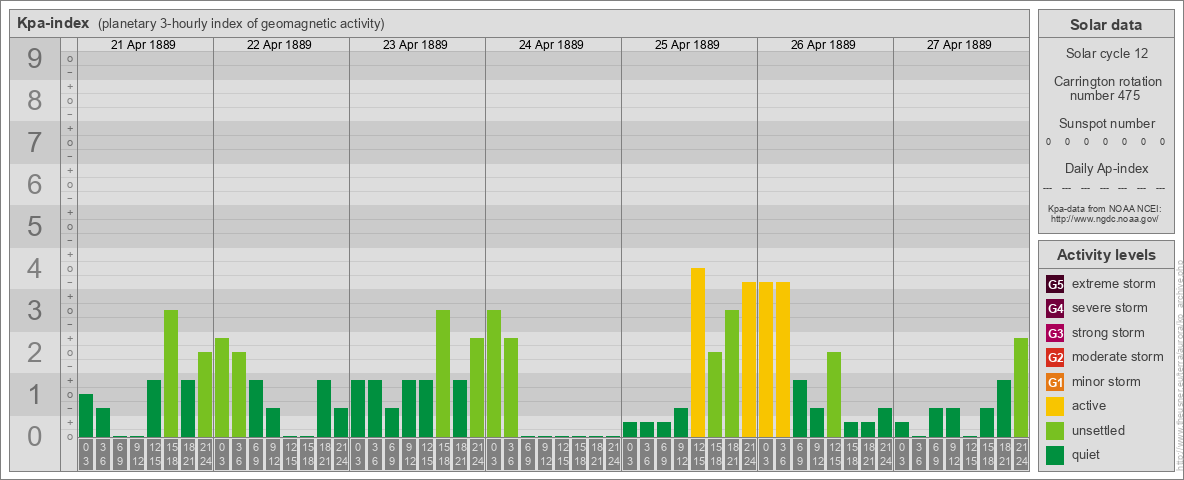The image size is (1184, 480).
Task: Click the 'severe storm' legend label
Action: tap(1110, 308)
